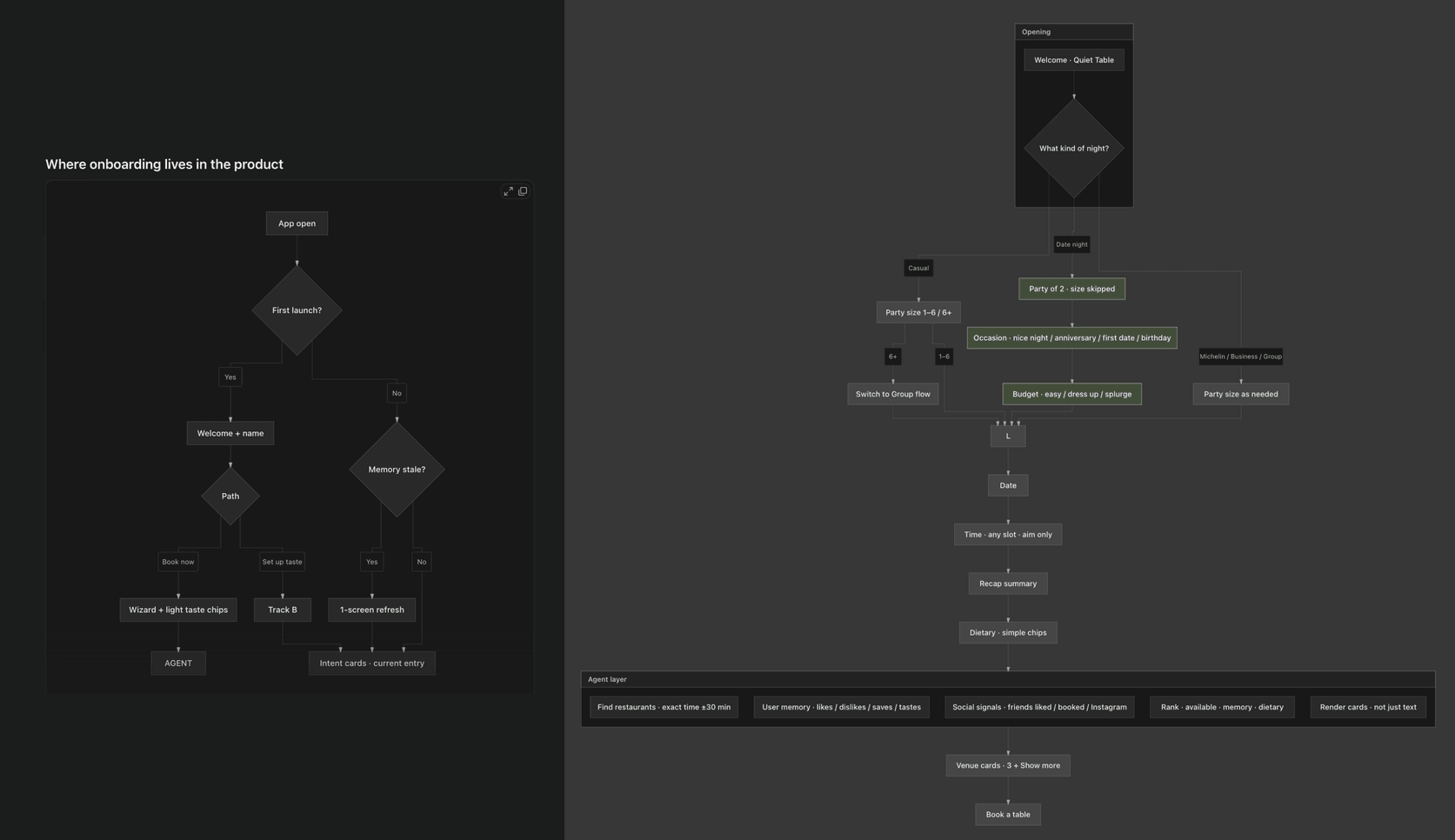Click the Switch to Group flow node
This screenshot has width=1455, height=840.
point(893,394)
